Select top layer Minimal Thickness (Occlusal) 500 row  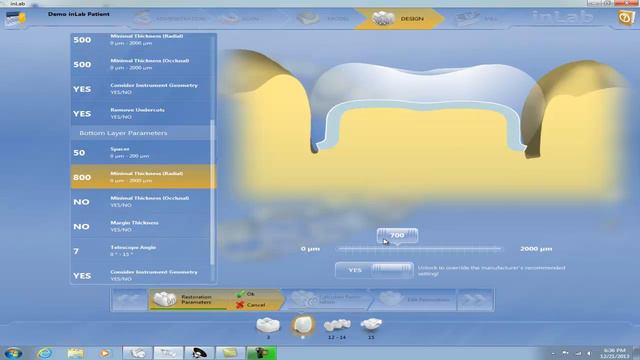[142, 64]
